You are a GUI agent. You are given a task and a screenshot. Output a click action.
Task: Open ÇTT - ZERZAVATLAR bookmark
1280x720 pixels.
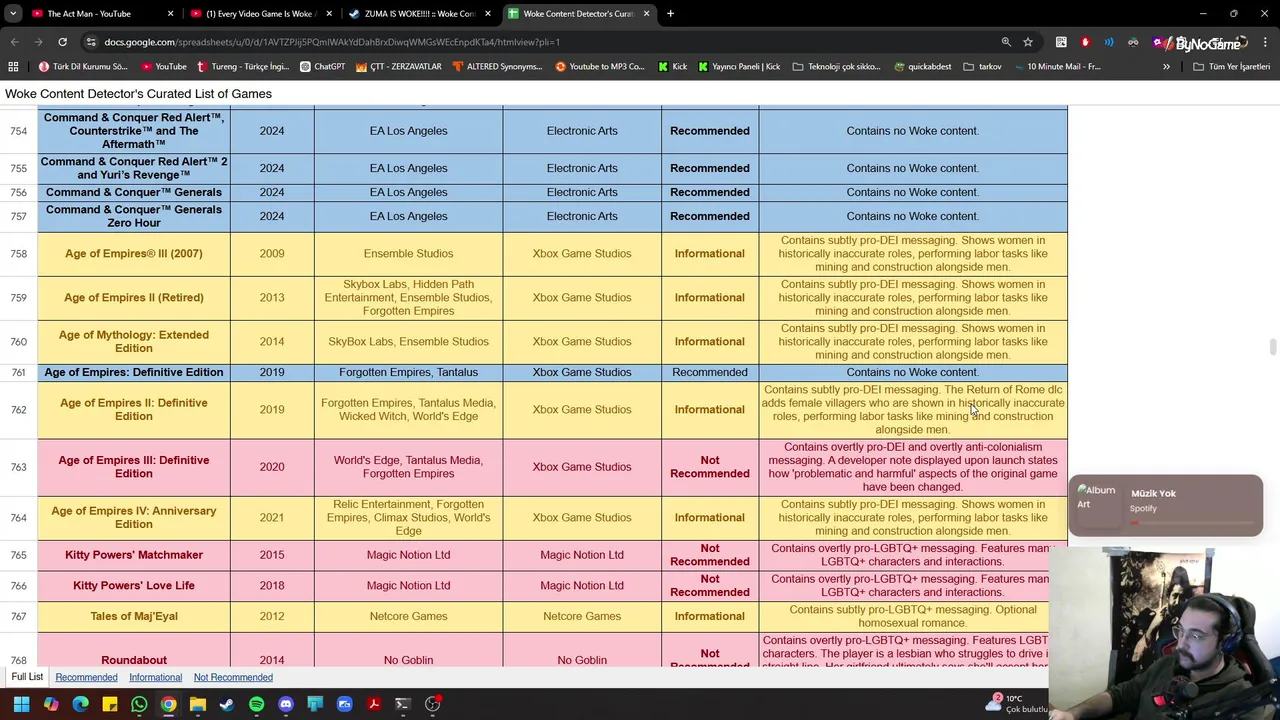click(398, 67)
